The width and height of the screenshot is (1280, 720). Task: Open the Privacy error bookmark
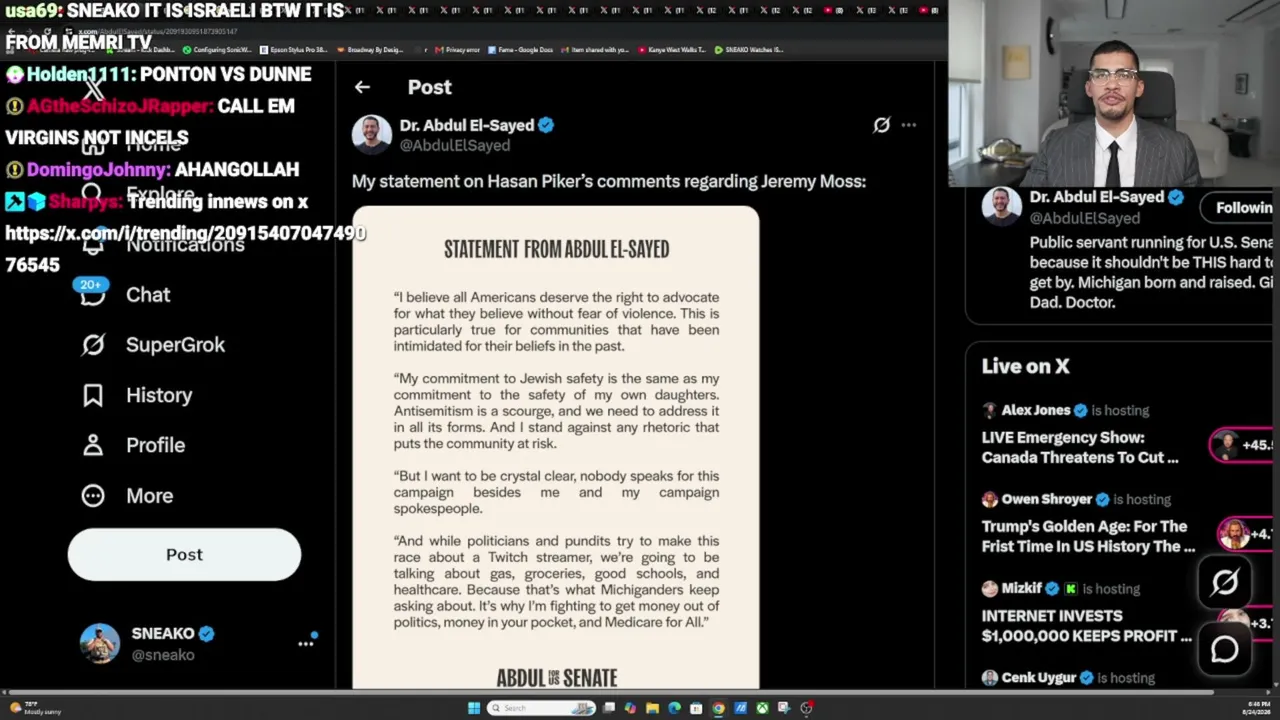point(458,50)
